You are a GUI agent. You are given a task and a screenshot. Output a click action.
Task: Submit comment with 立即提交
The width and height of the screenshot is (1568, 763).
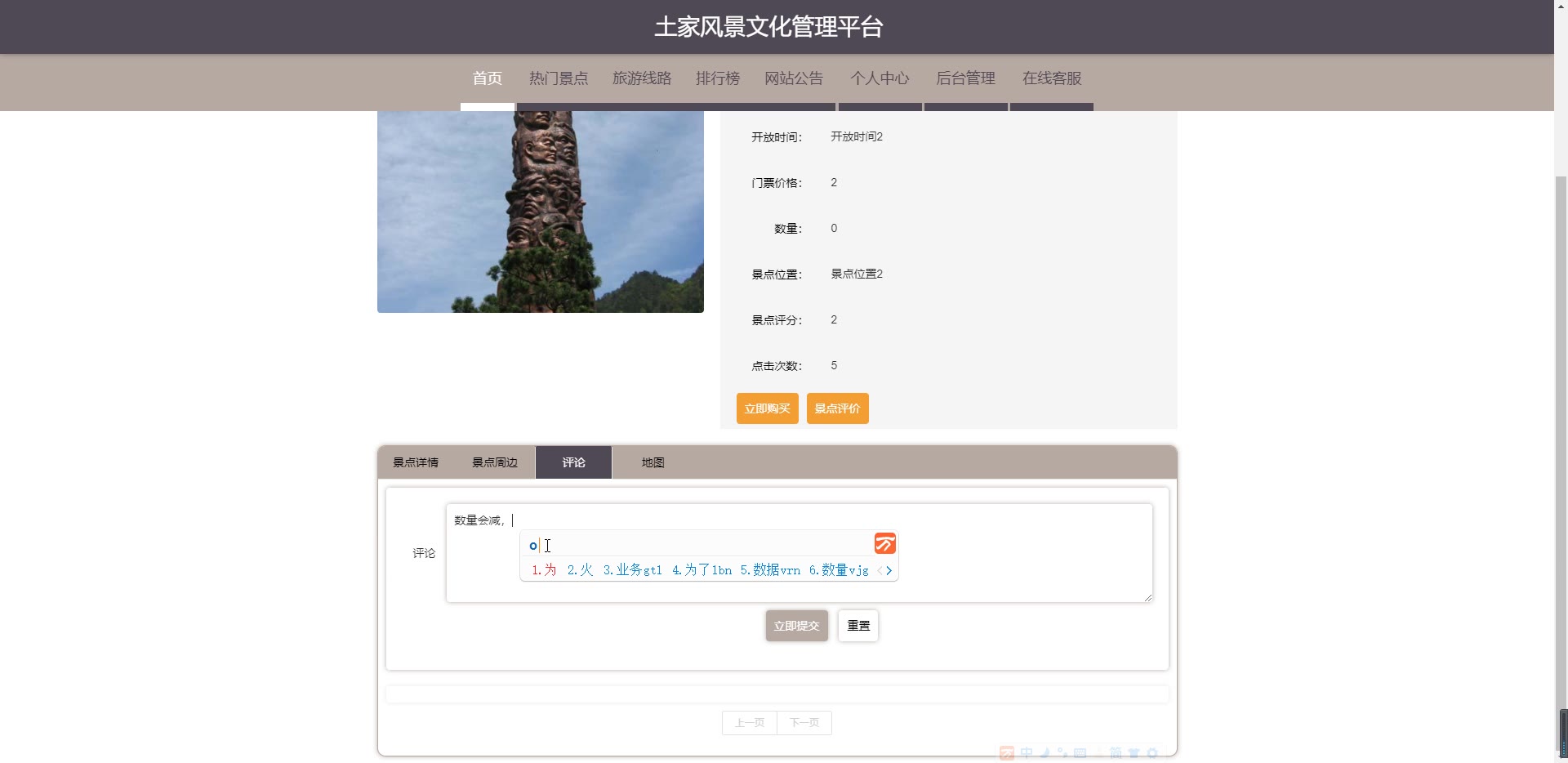[797, 626]
